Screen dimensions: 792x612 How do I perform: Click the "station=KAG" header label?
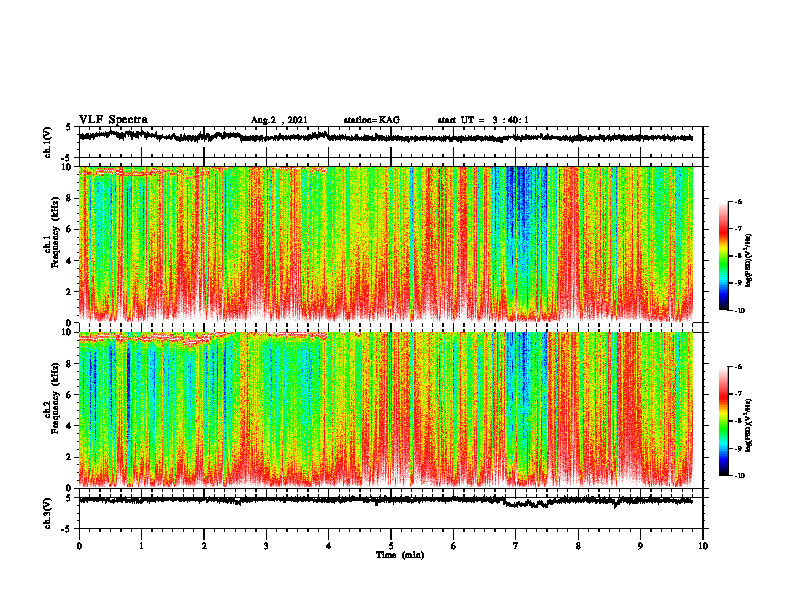click(x=371, y=120)
